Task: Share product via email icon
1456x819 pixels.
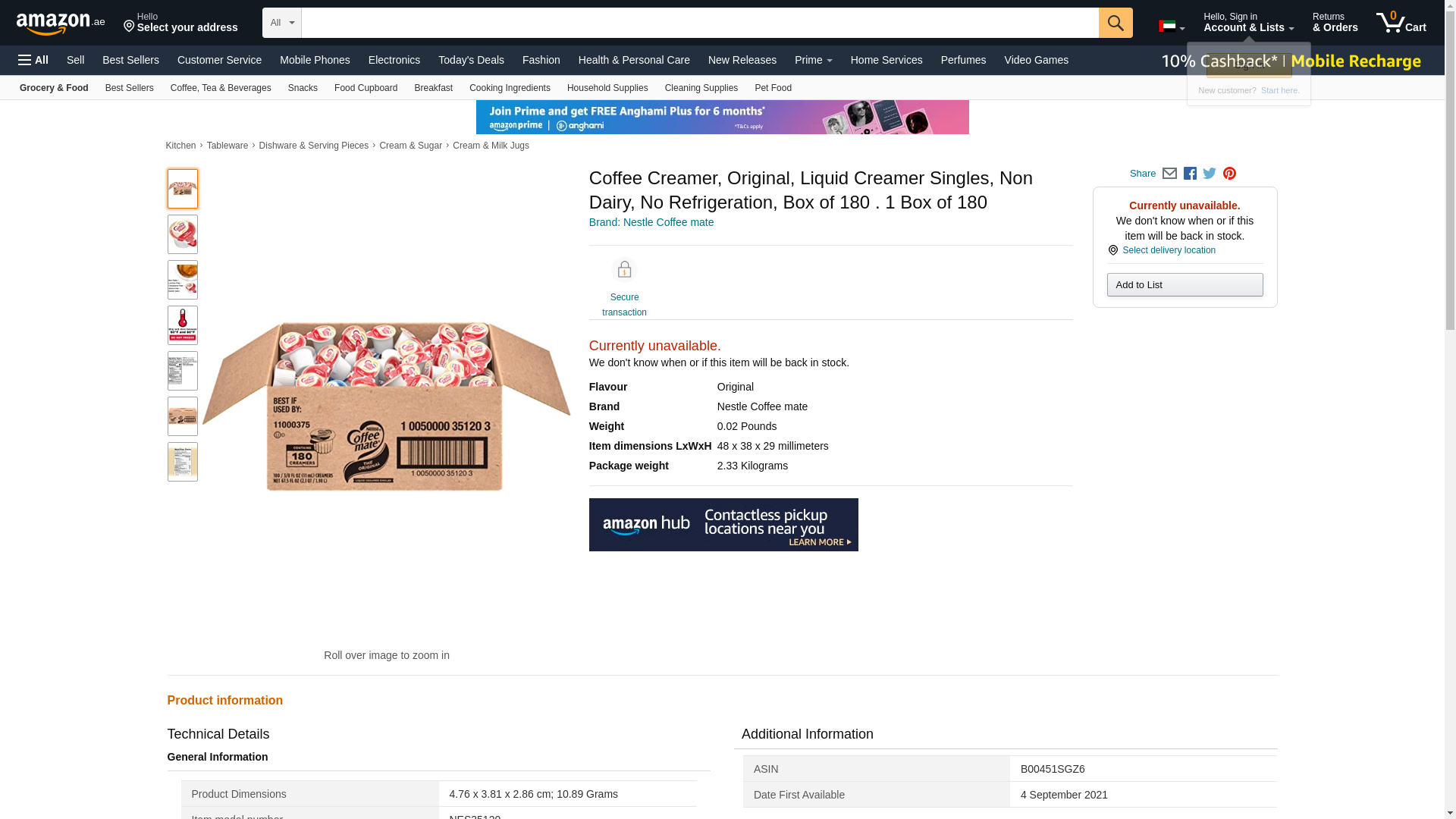Action: 1169,174
